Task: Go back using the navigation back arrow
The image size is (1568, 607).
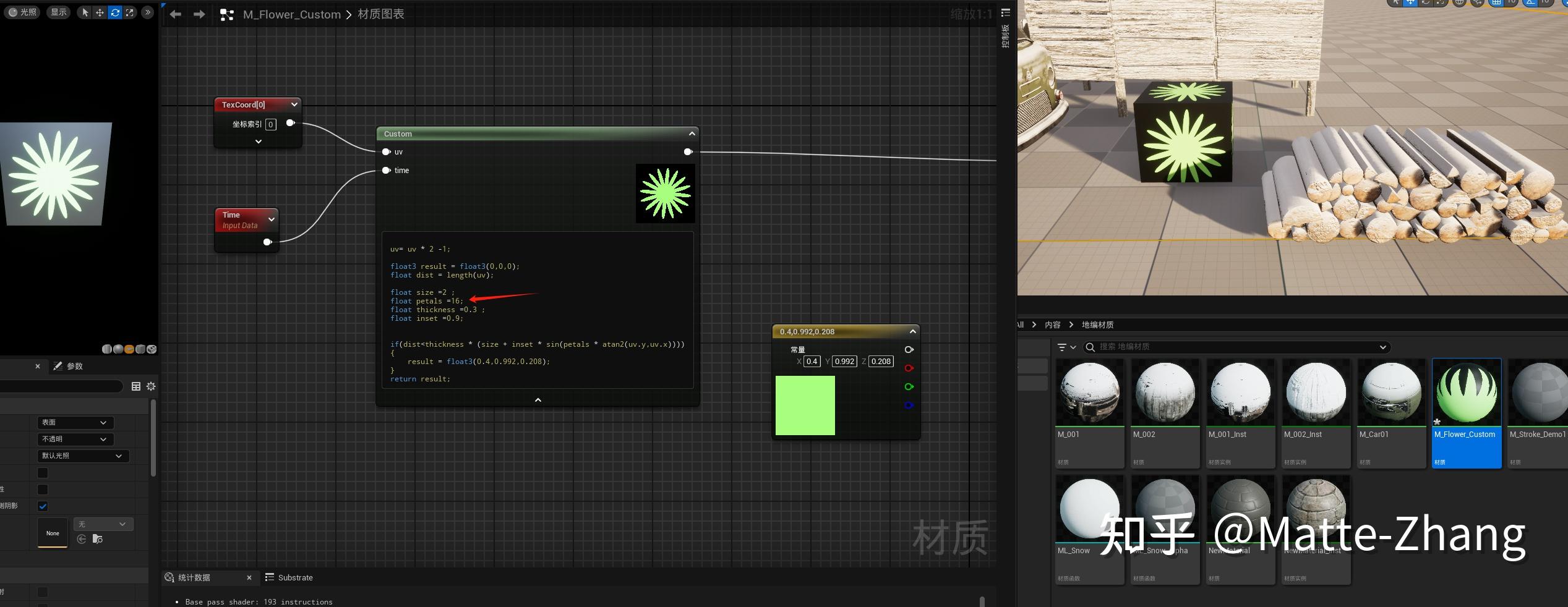Action: tap(175, 14)
